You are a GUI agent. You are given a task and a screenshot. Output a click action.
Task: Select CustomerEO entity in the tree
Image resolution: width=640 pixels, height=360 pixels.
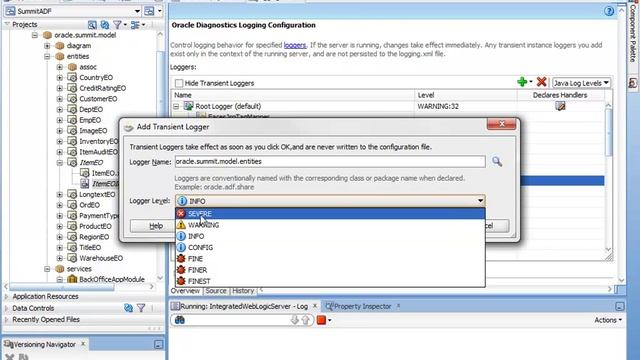tap(98, 99)
